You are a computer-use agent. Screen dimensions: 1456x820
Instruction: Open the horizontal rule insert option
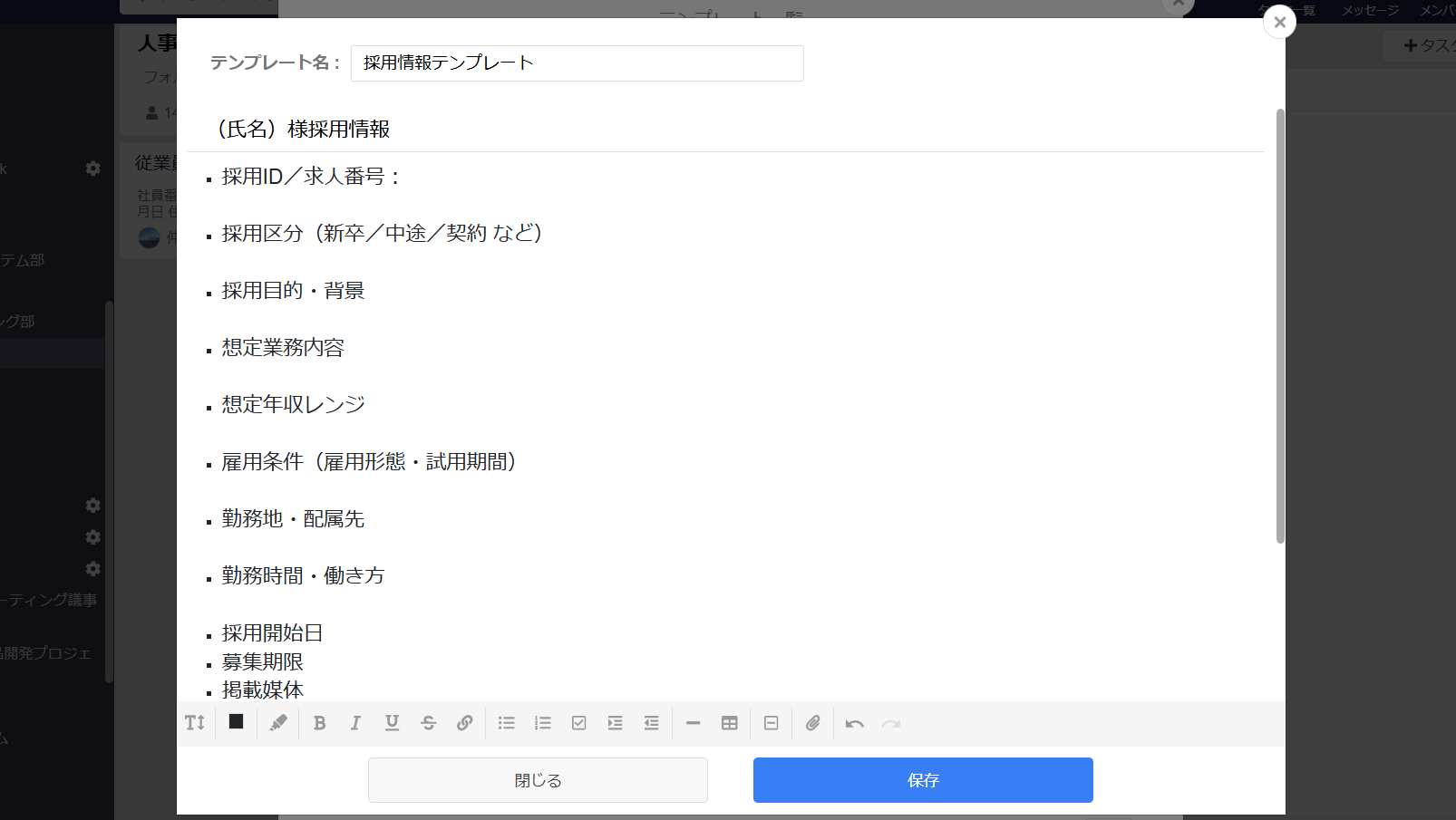(x=693, y=723)
